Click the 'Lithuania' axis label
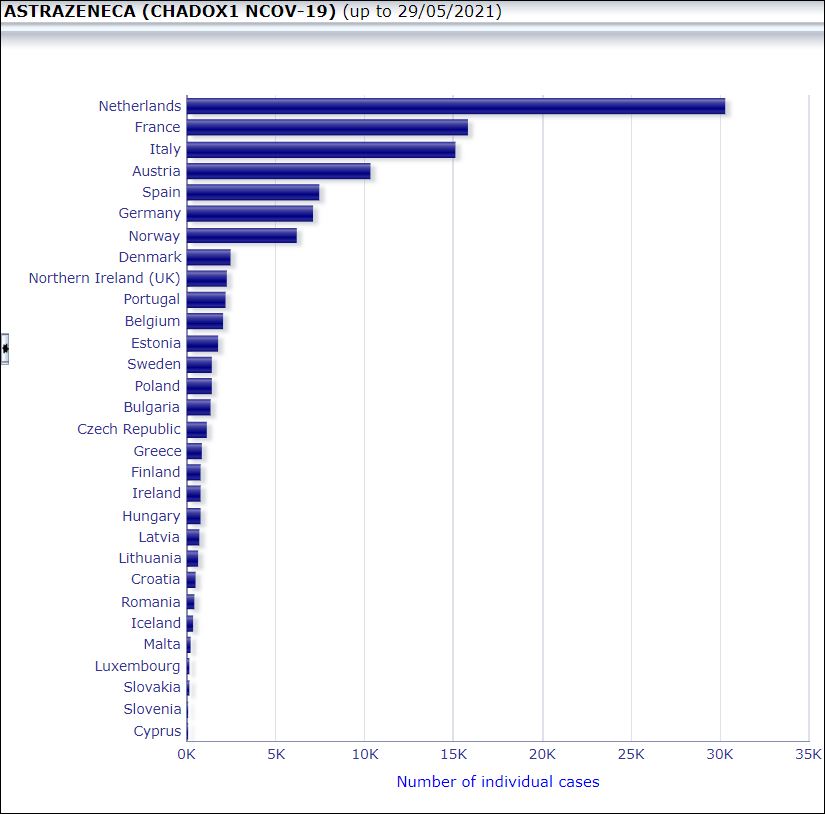 pos(150,558)
